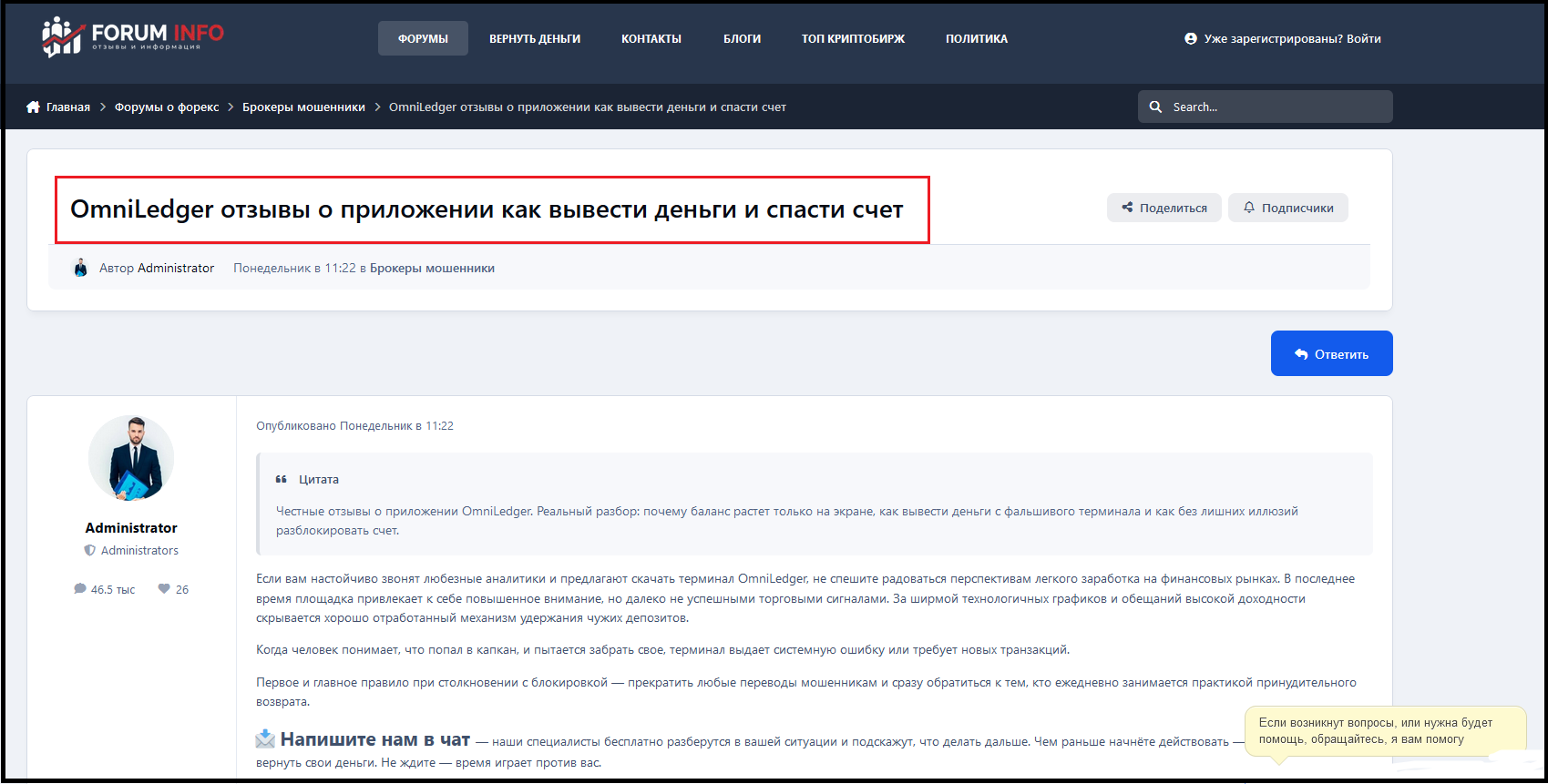Open the ВЕРНУТЬ ДЕНЬГИ menu item
Image resolution: width=1548 pixels, height=784 pixels.
pyautogui.click(x=535, y=38)
